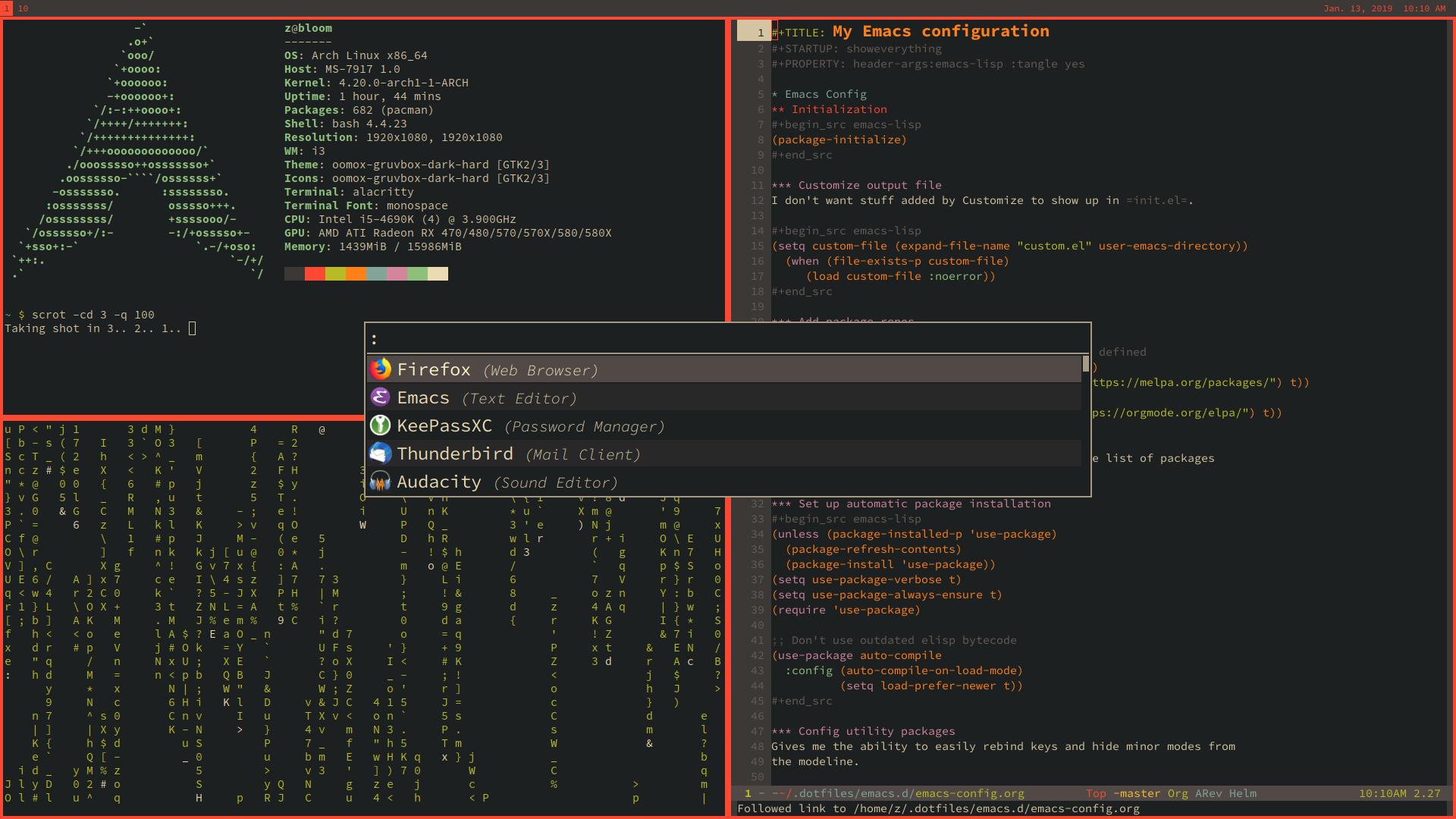Click 'z@bloom' neofetch header

(308, 28)
